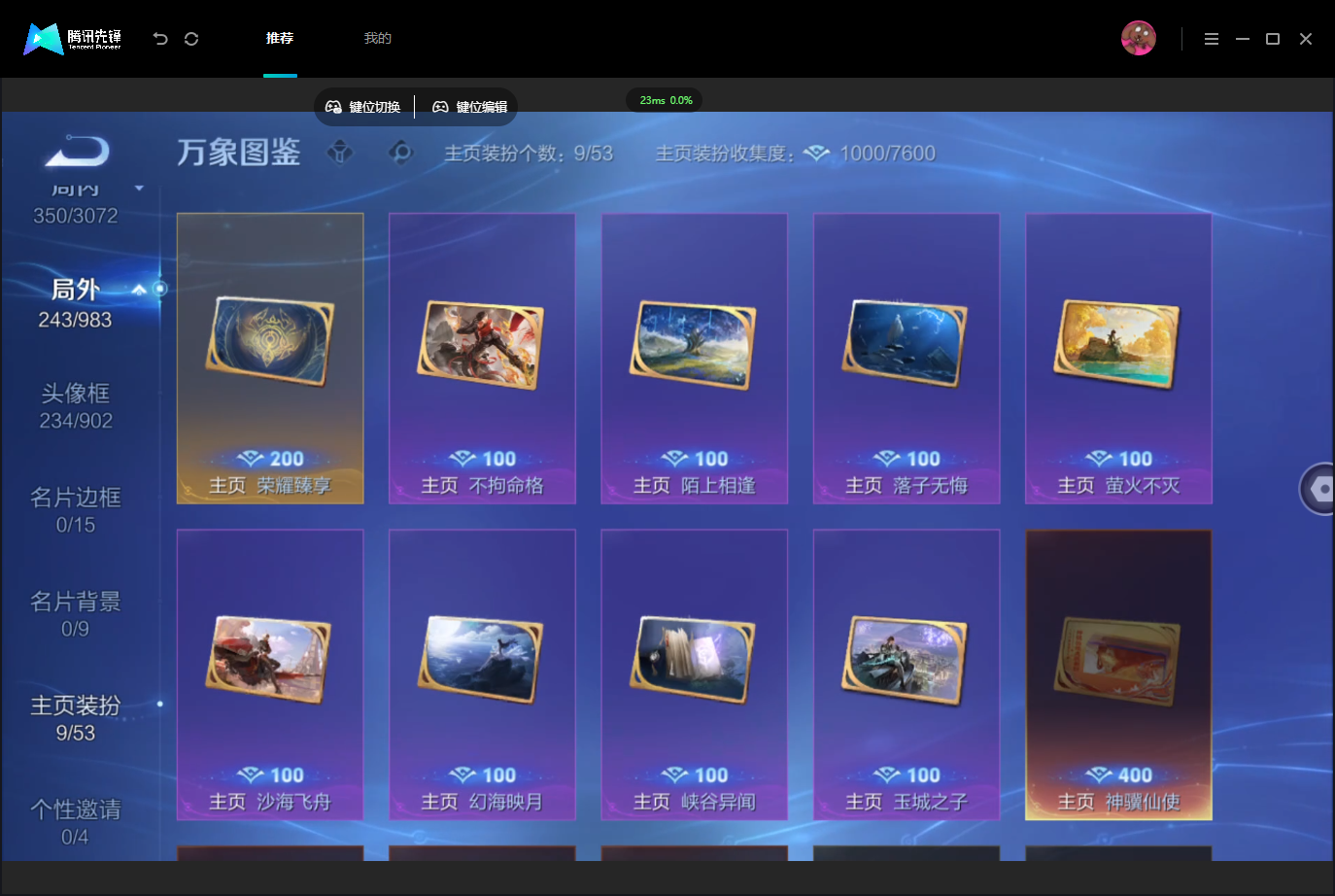Viewport: 1335px width, 896px height.
Task: Click the Tencent Pioneer logo
Action: point(72,39)
